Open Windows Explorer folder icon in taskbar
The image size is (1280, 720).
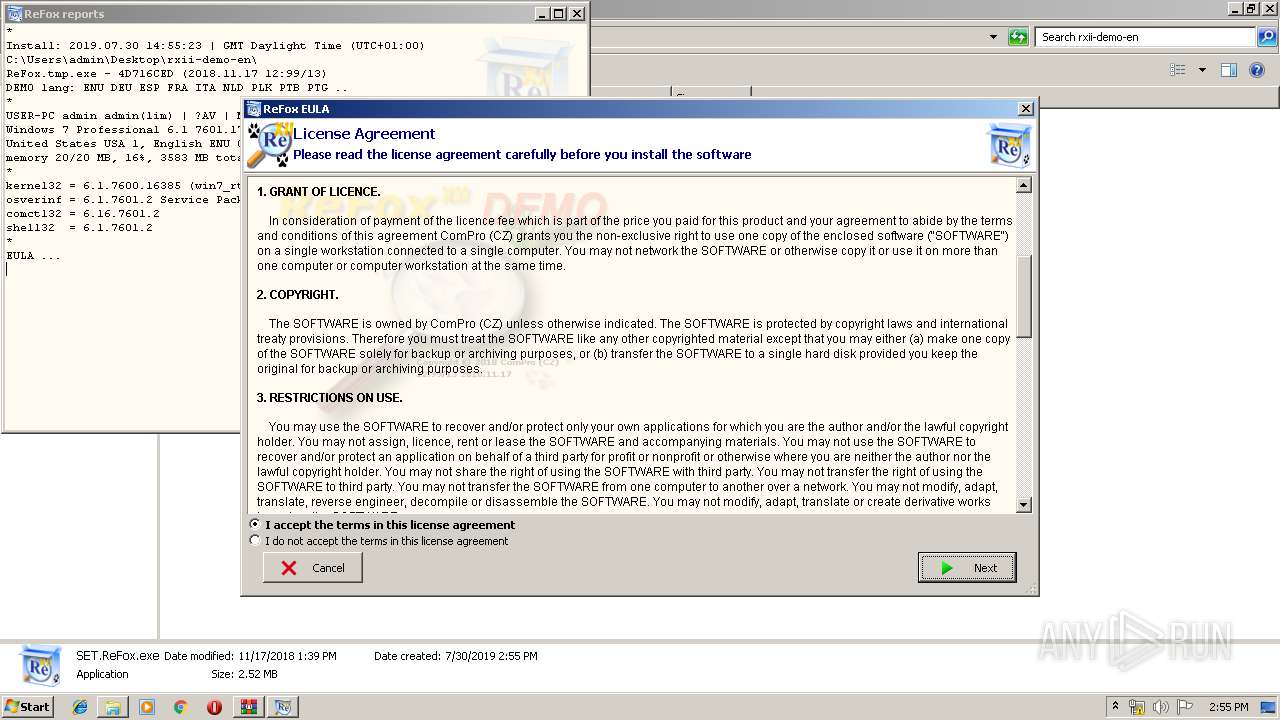pyautogui.click(x=113, y=707)
